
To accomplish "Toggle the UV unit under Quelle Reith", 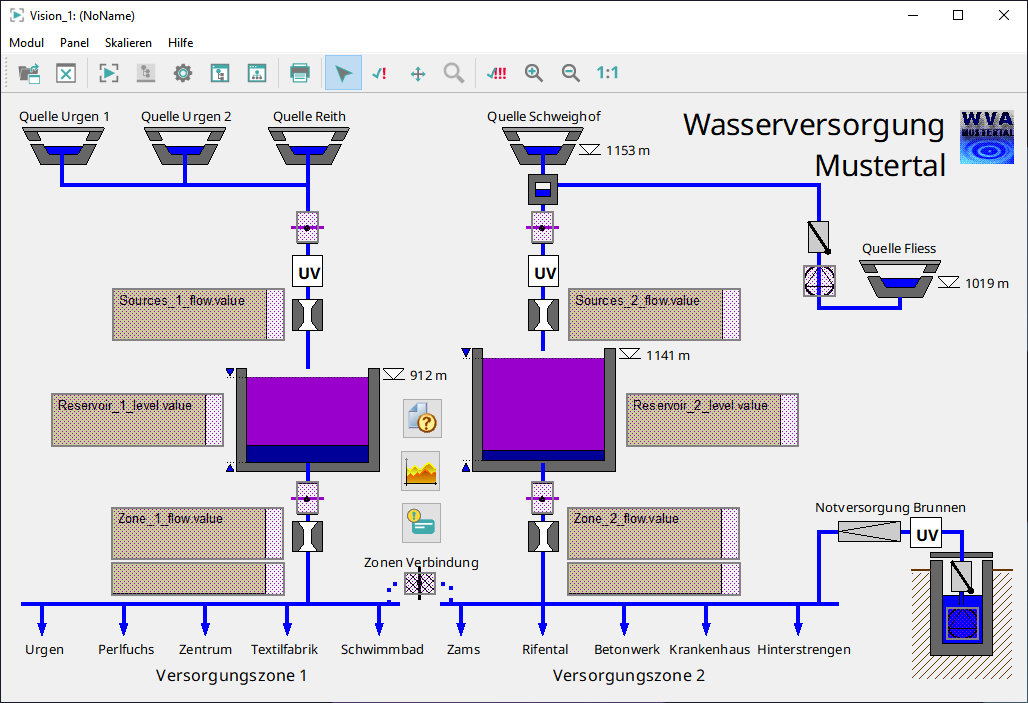I will click(x=308, y=271).
